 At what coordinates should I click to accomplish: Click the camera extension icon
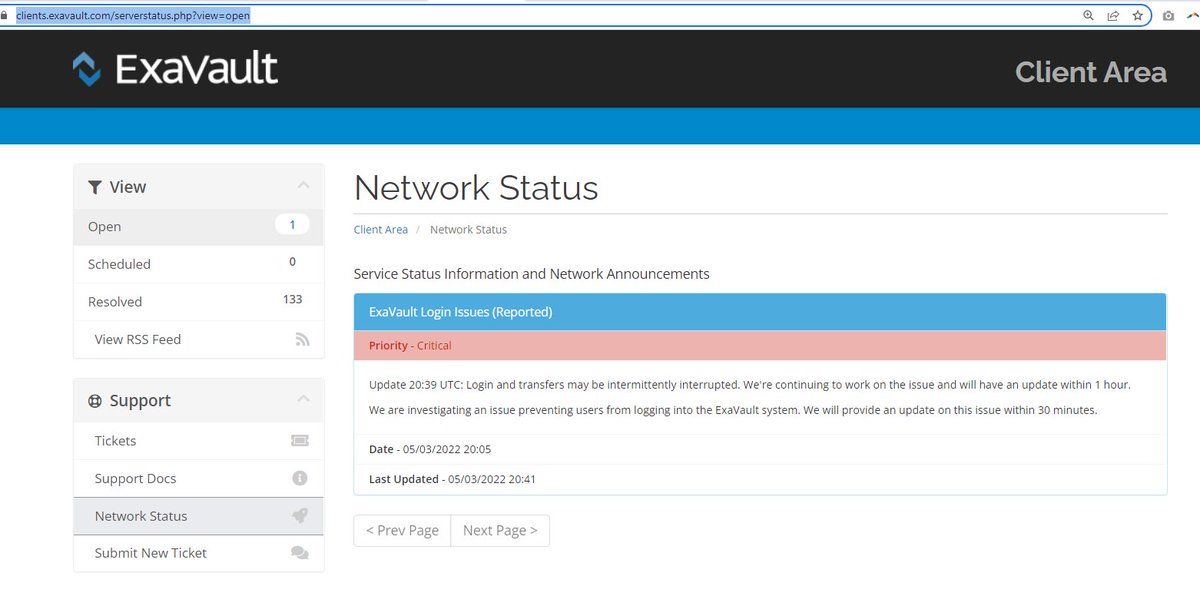coord(1168,16)
